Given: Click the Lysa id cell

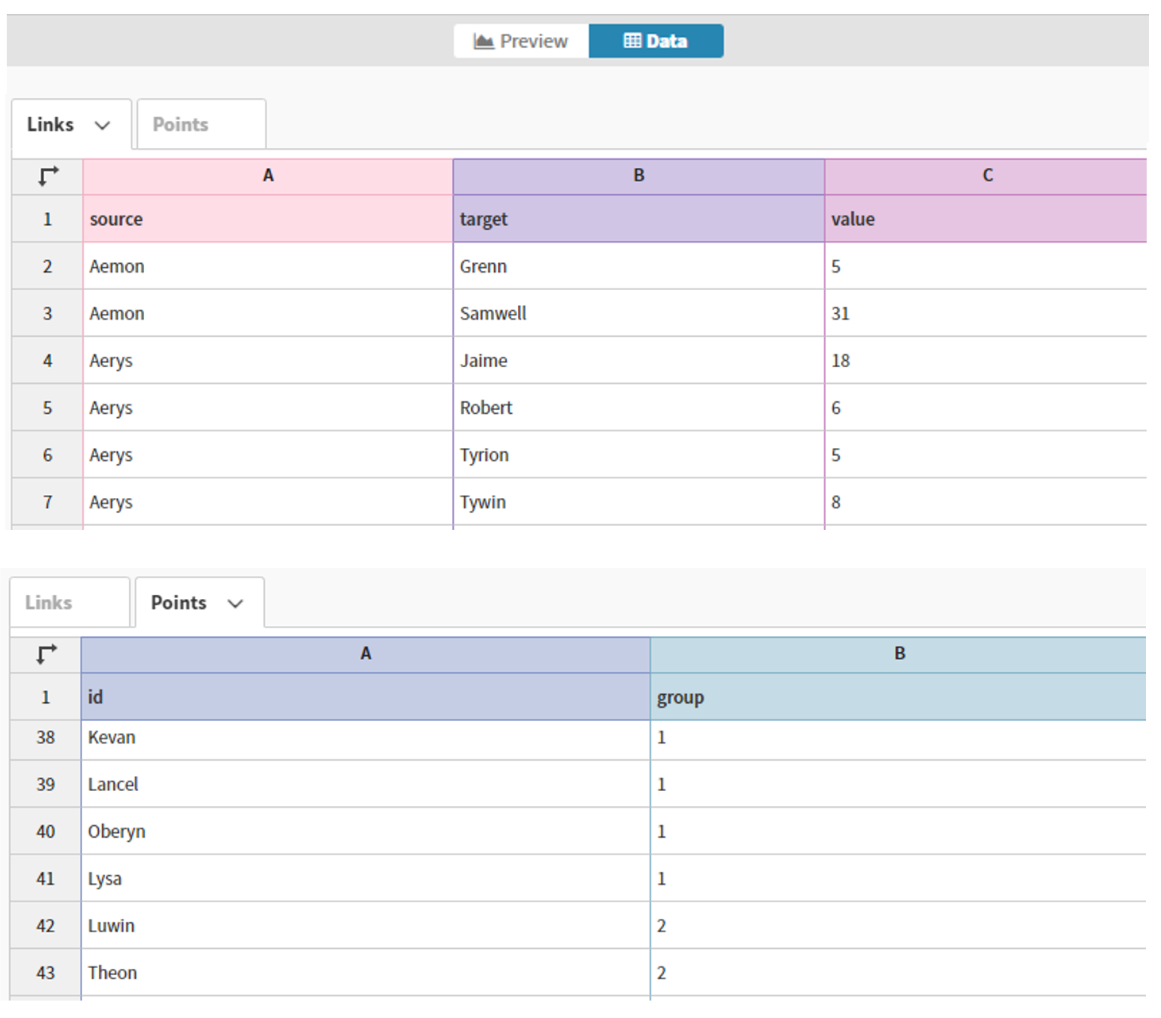Looking at the screenshot, I should point(366,879).
